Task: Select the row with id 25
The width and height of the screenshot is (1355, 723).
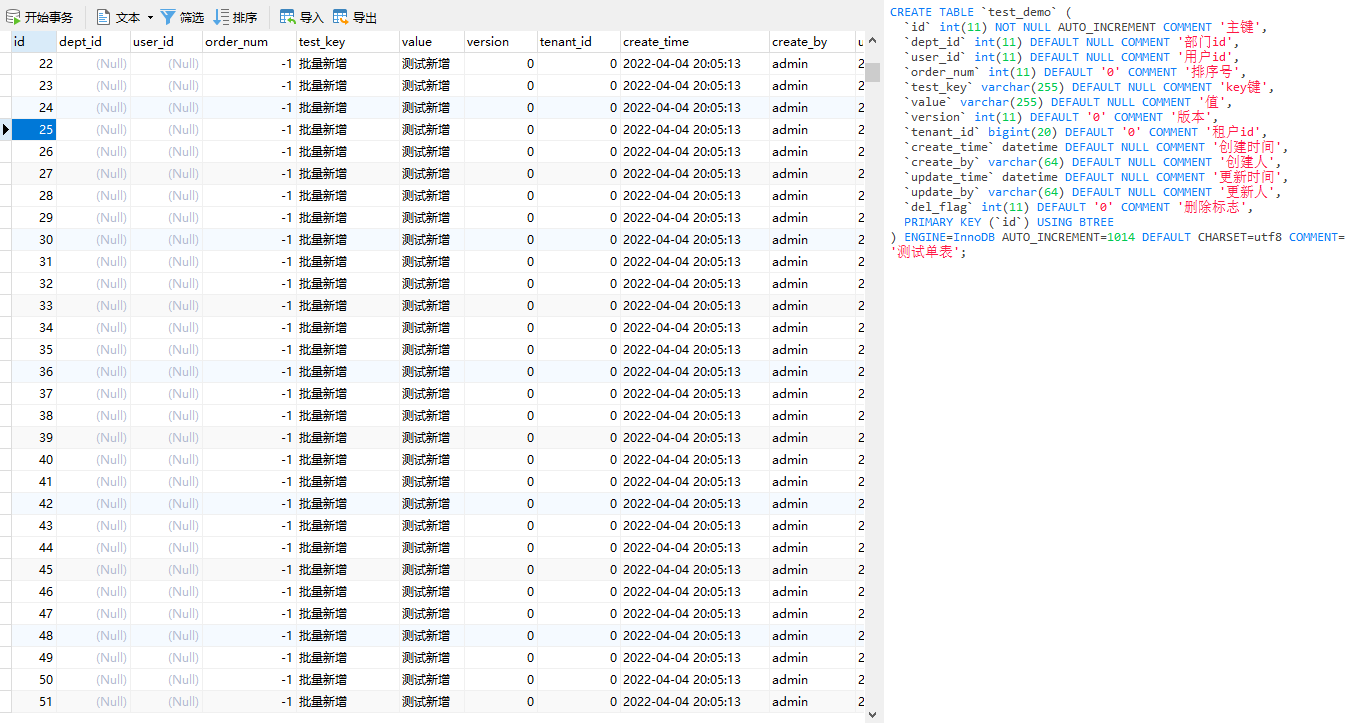Action: tap(36, 129)
